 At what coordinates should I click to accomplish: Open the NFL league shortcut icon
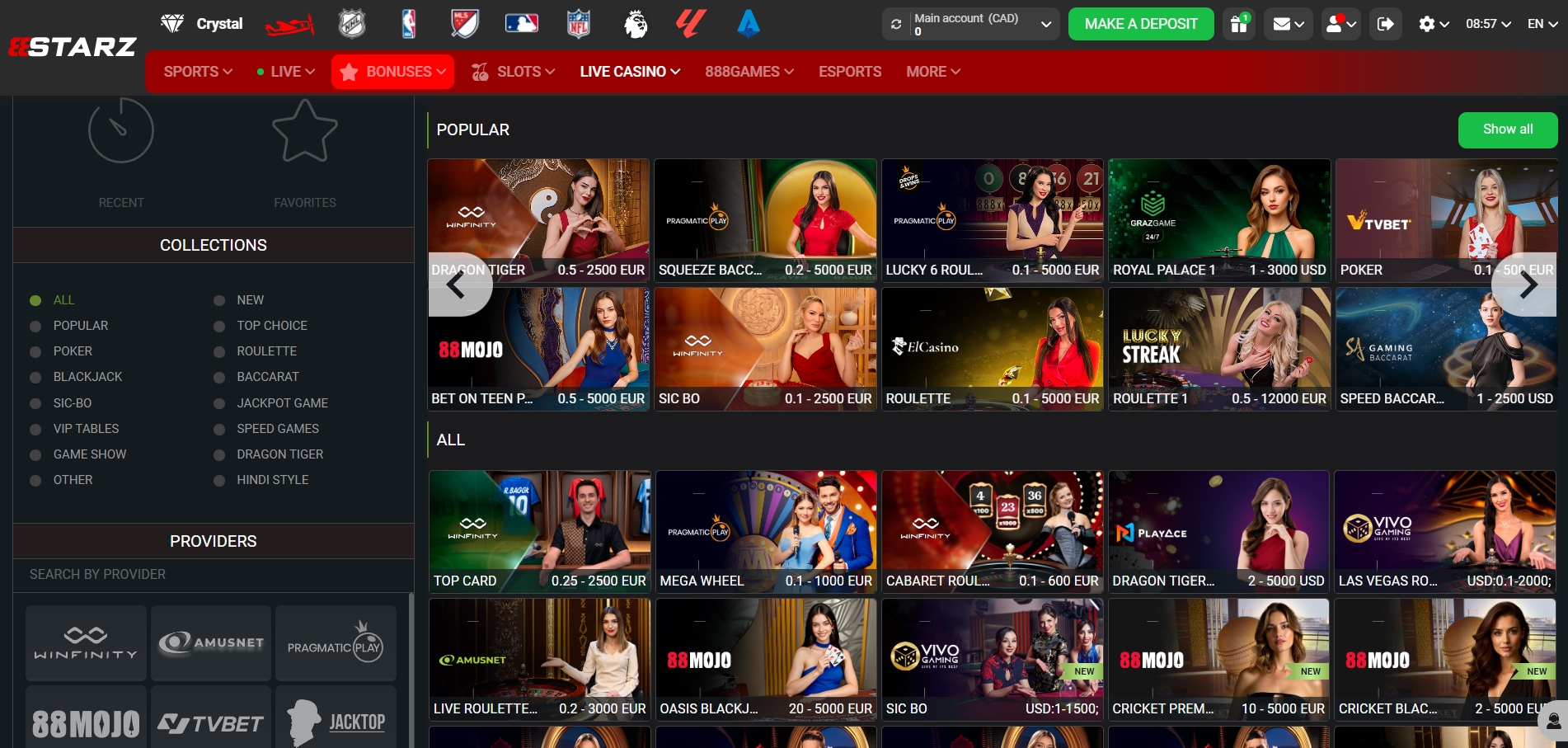click(x=579, y=24)
